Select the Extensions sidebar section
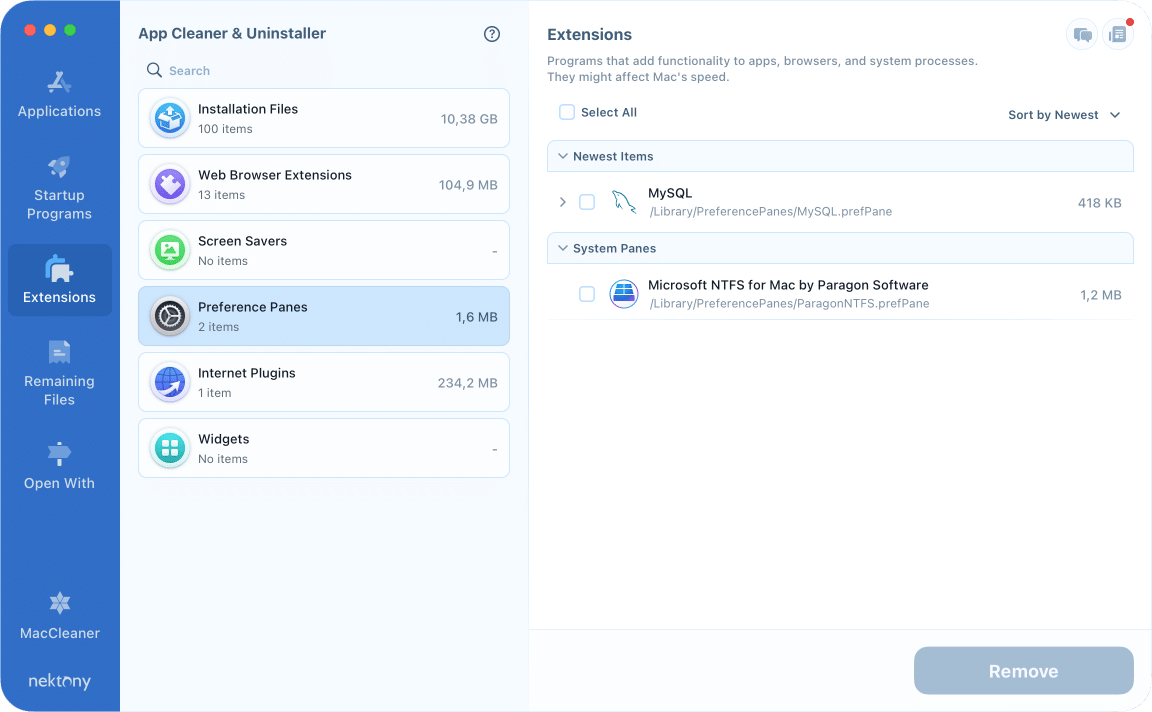This screenshot has height=712, width=1152. [x=60, y=280]
